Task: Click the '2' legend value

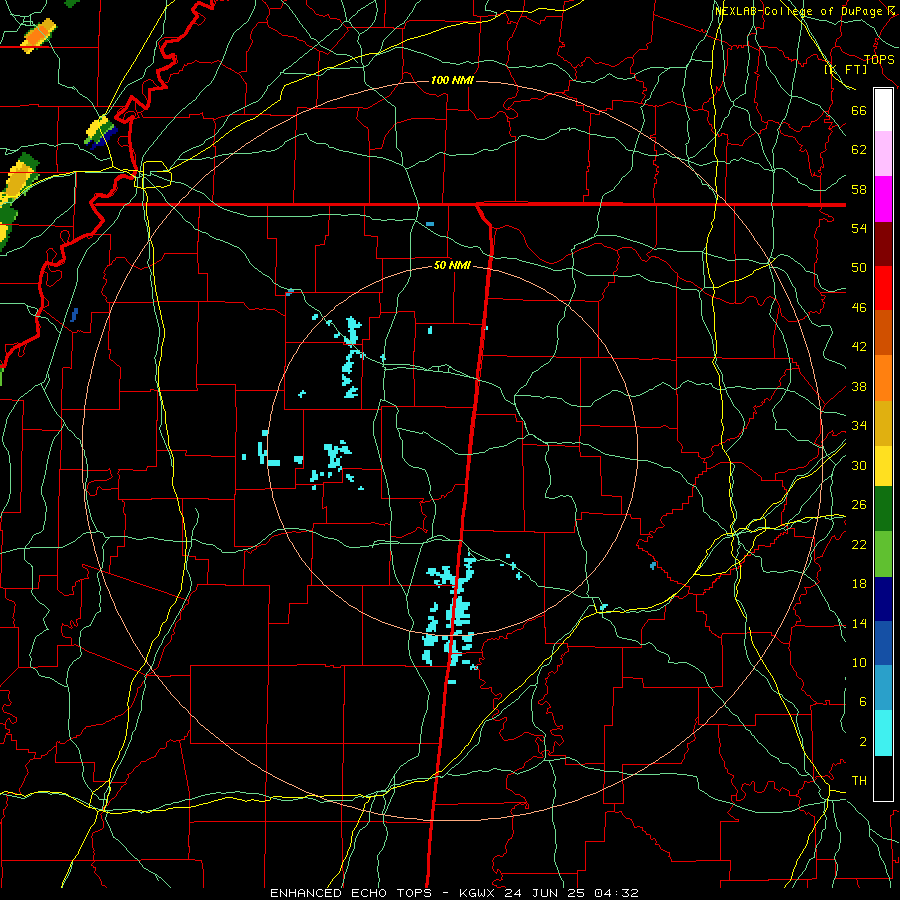Action: (x=863, y=742)
